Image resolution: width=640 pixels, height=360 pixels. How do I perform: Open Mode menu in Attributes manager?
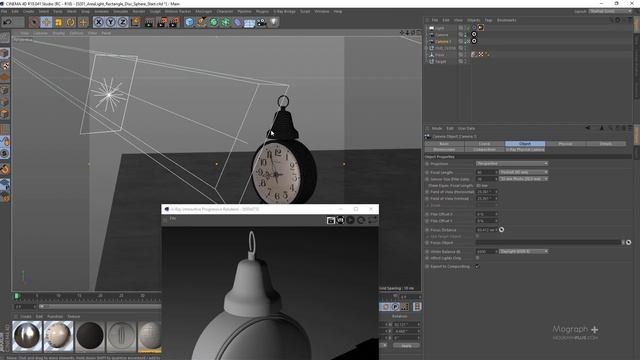437,128
